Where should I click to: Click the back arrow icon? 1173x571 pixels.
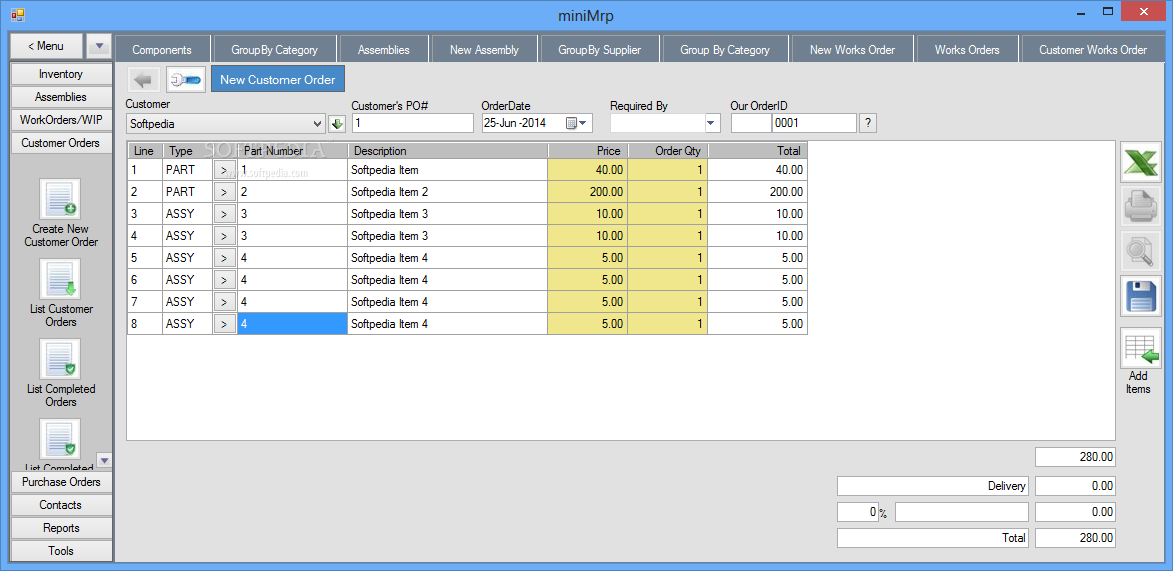click(x=144, y=79)
